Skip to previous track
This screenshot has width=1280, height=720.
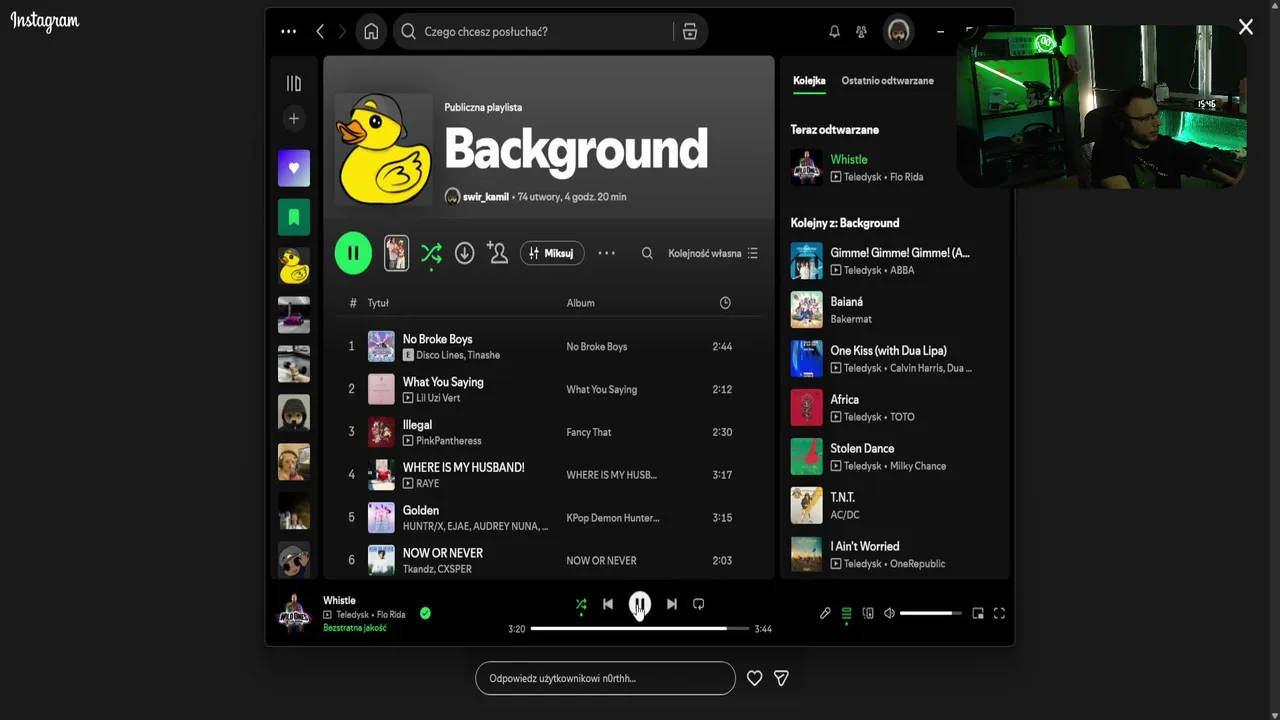(608, 604)
